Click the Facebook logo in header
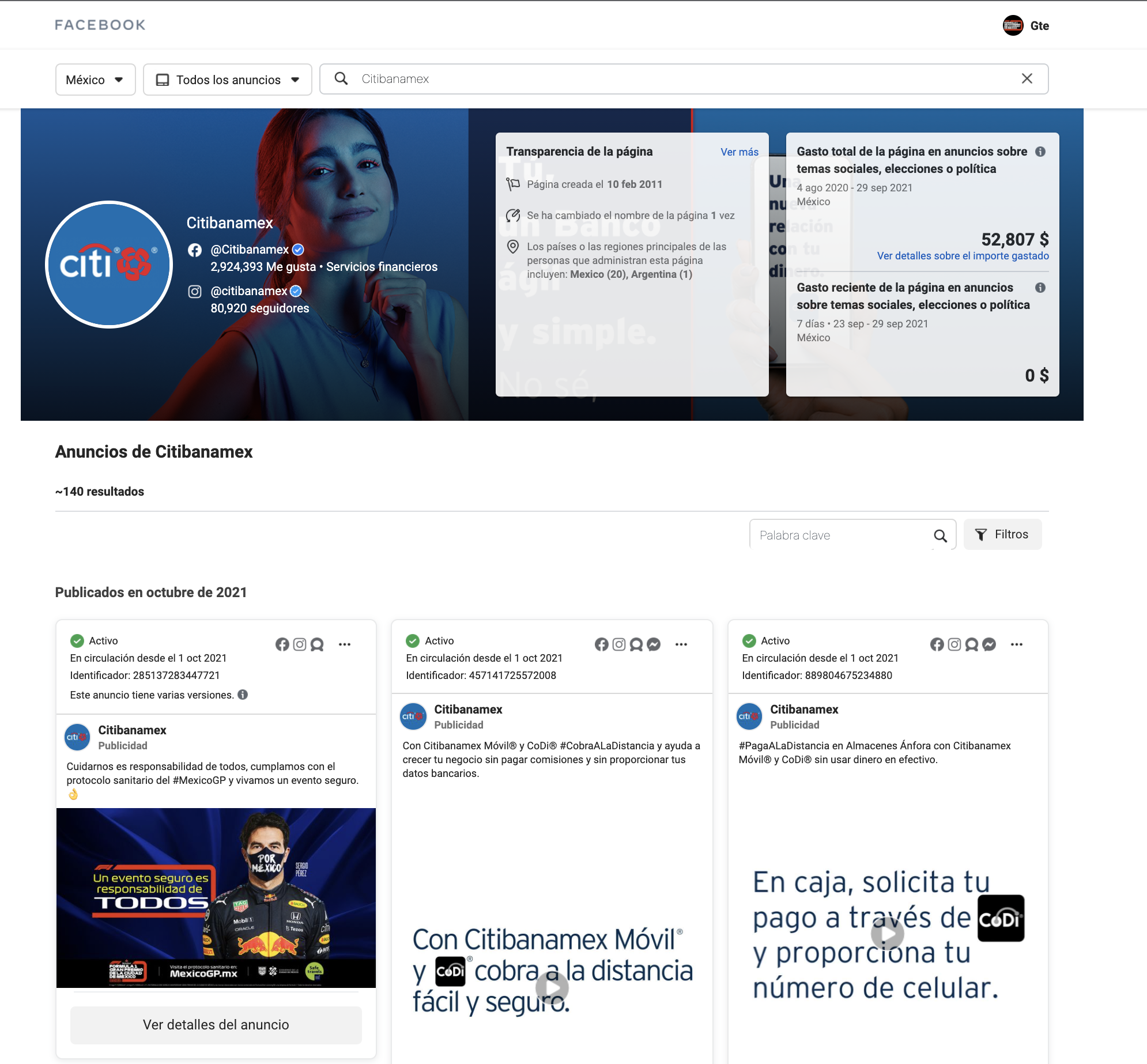1147x1064 pixels. coord(100,25)
